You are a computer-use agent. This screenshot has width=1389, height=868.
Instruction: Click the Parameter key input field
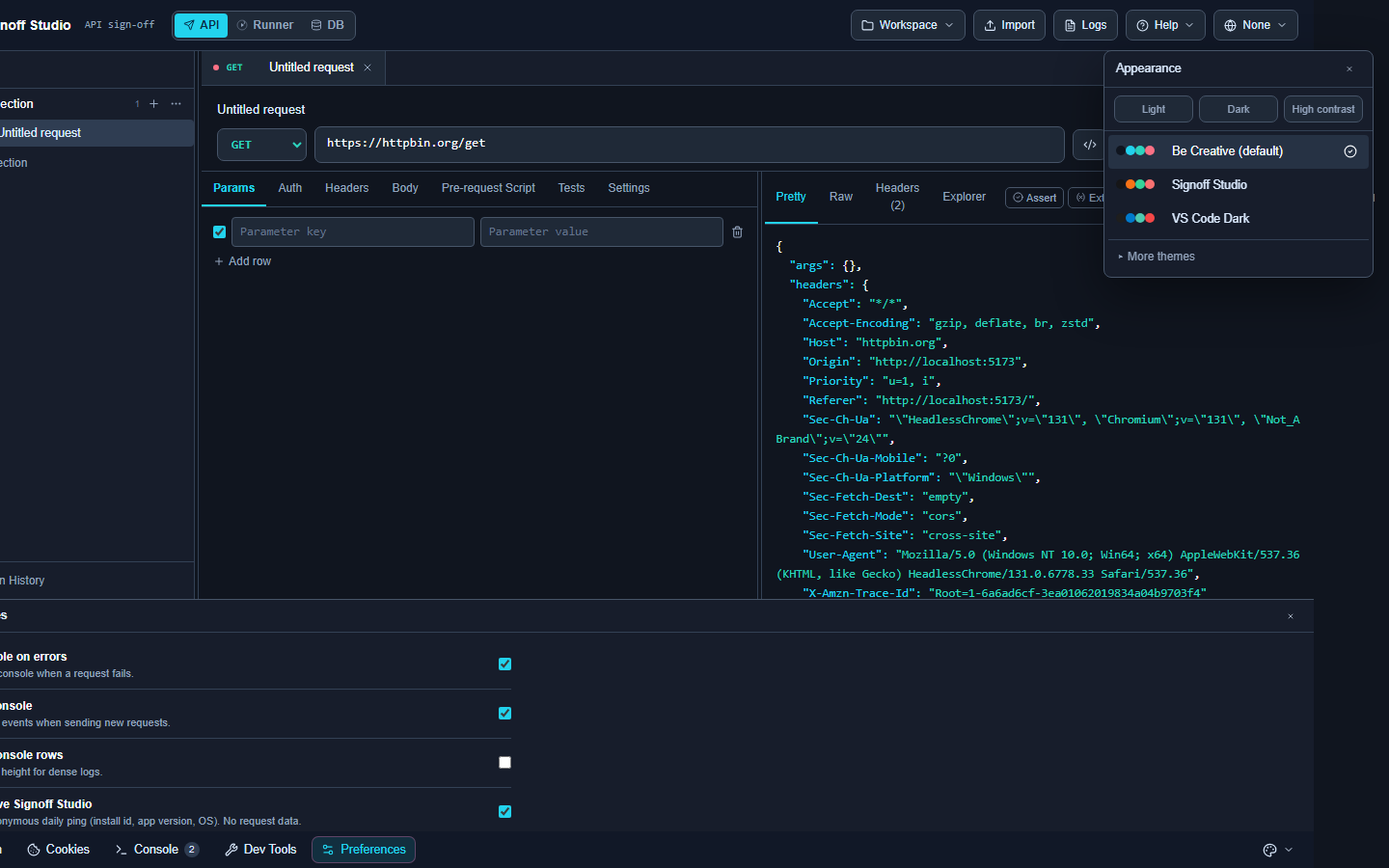coord(353,231)
